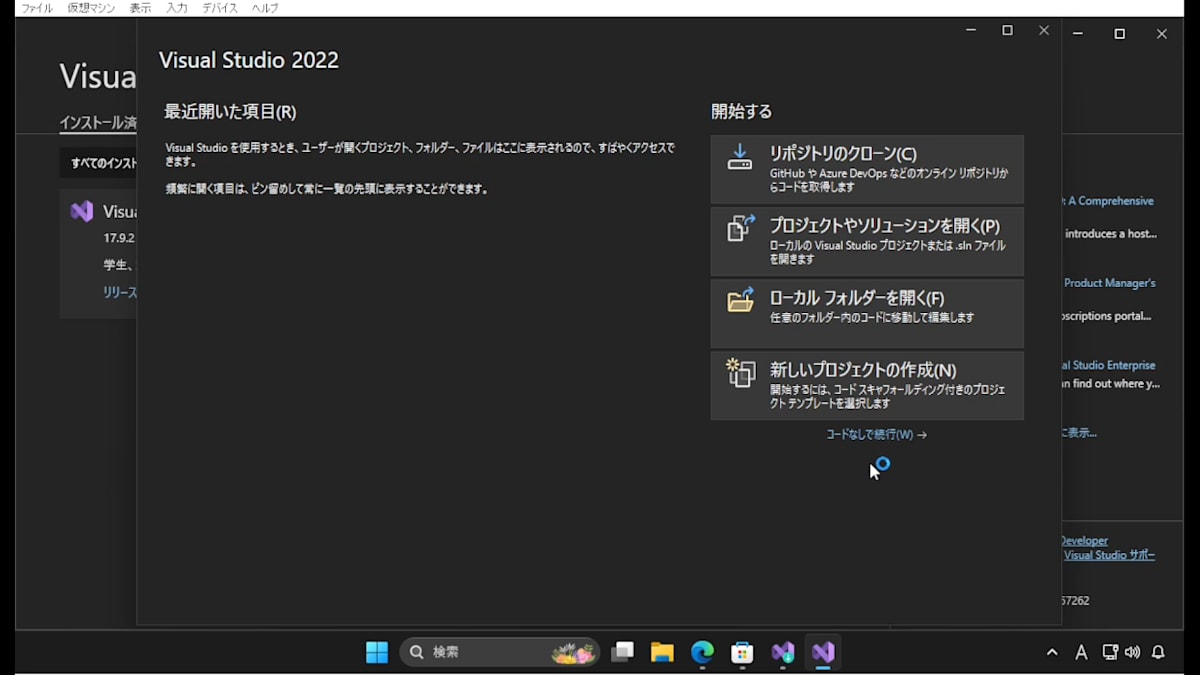Click the リリース link in the Installer window
Image resolution: width=1200 pixels, height=675 pixels.
120,292
